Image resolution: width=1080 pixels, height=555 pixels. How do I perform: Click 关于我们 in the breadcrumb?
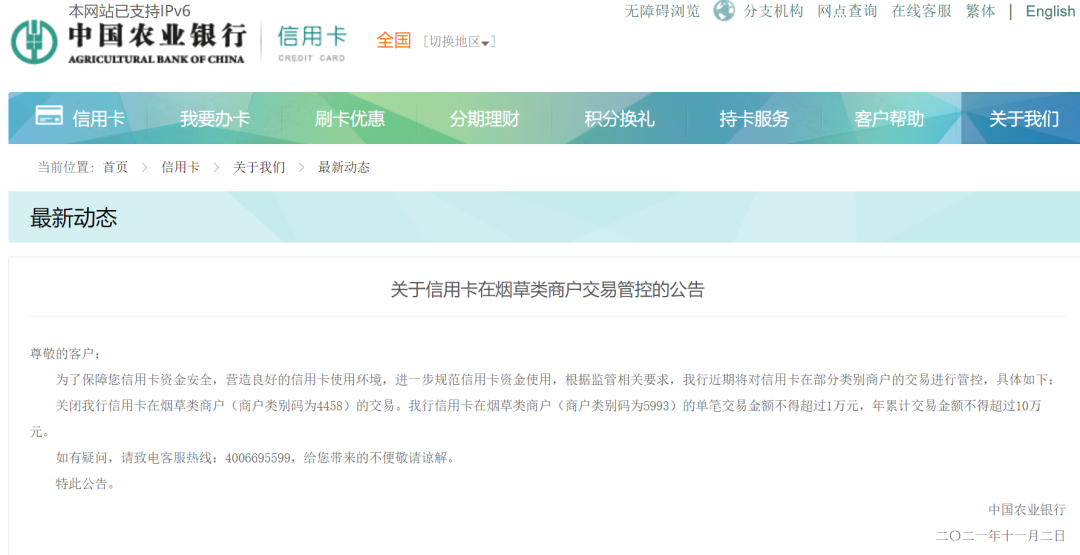[259, 167]
